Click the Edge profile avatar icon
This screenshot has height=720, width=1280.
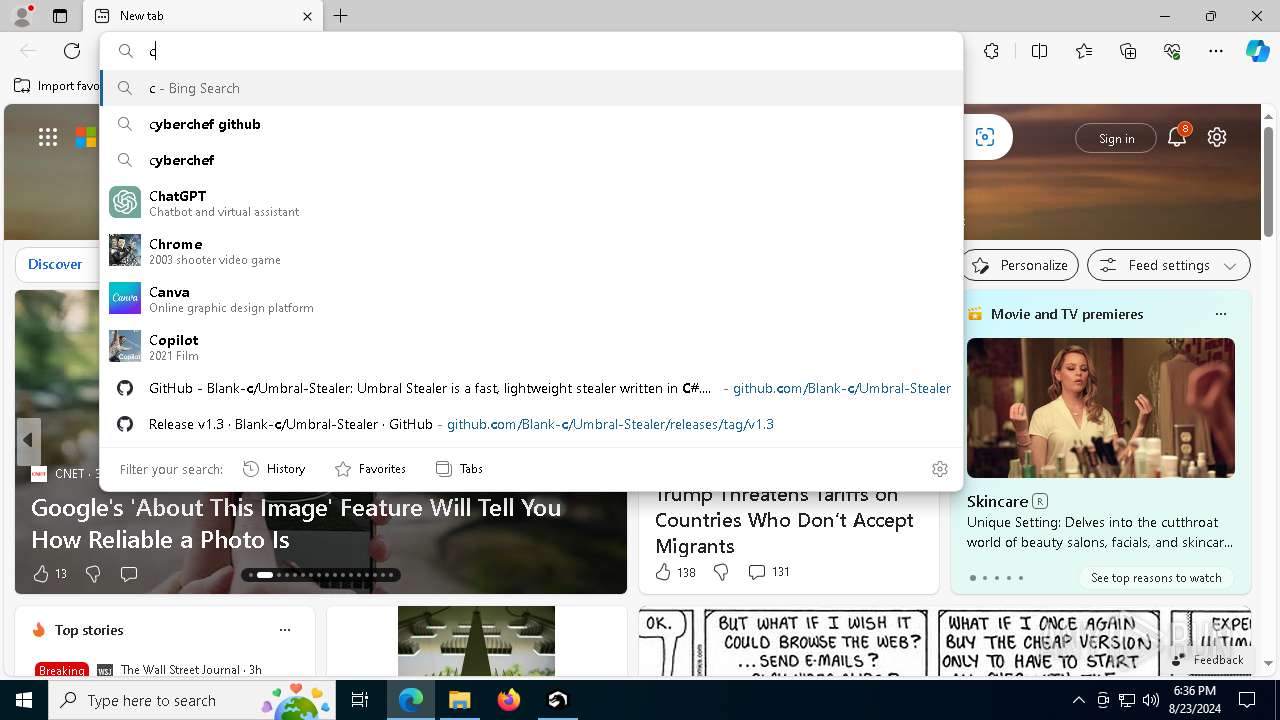pos(22,16)
